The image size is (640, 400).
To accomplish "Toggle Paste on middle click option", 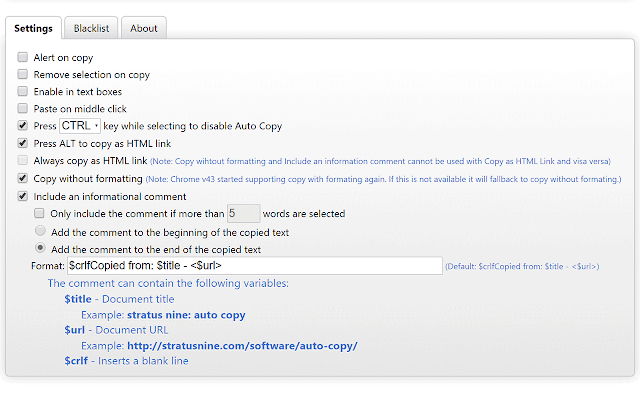I will [x=23, y=109].
